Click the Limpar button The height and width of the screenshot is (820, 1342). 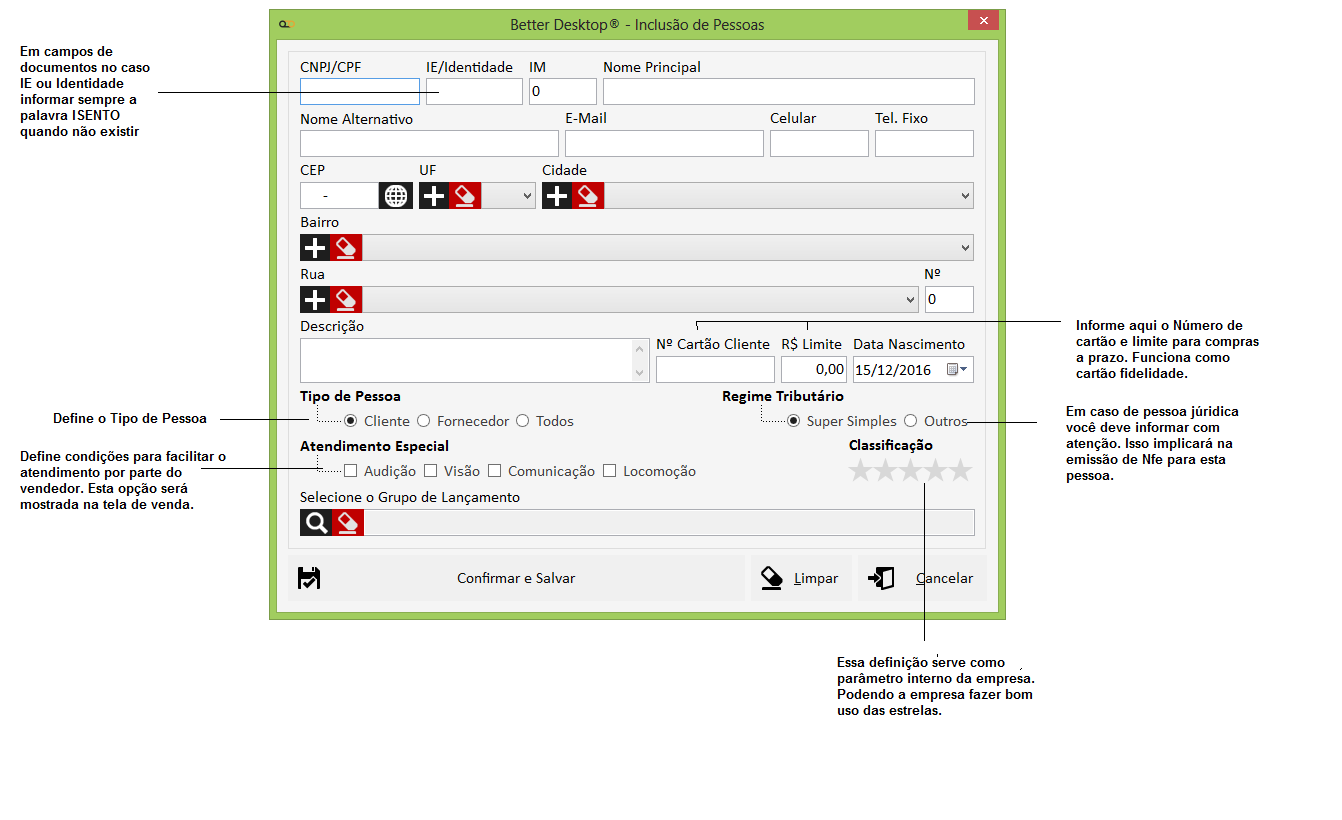pyautogui.click(x=801, y=578)
